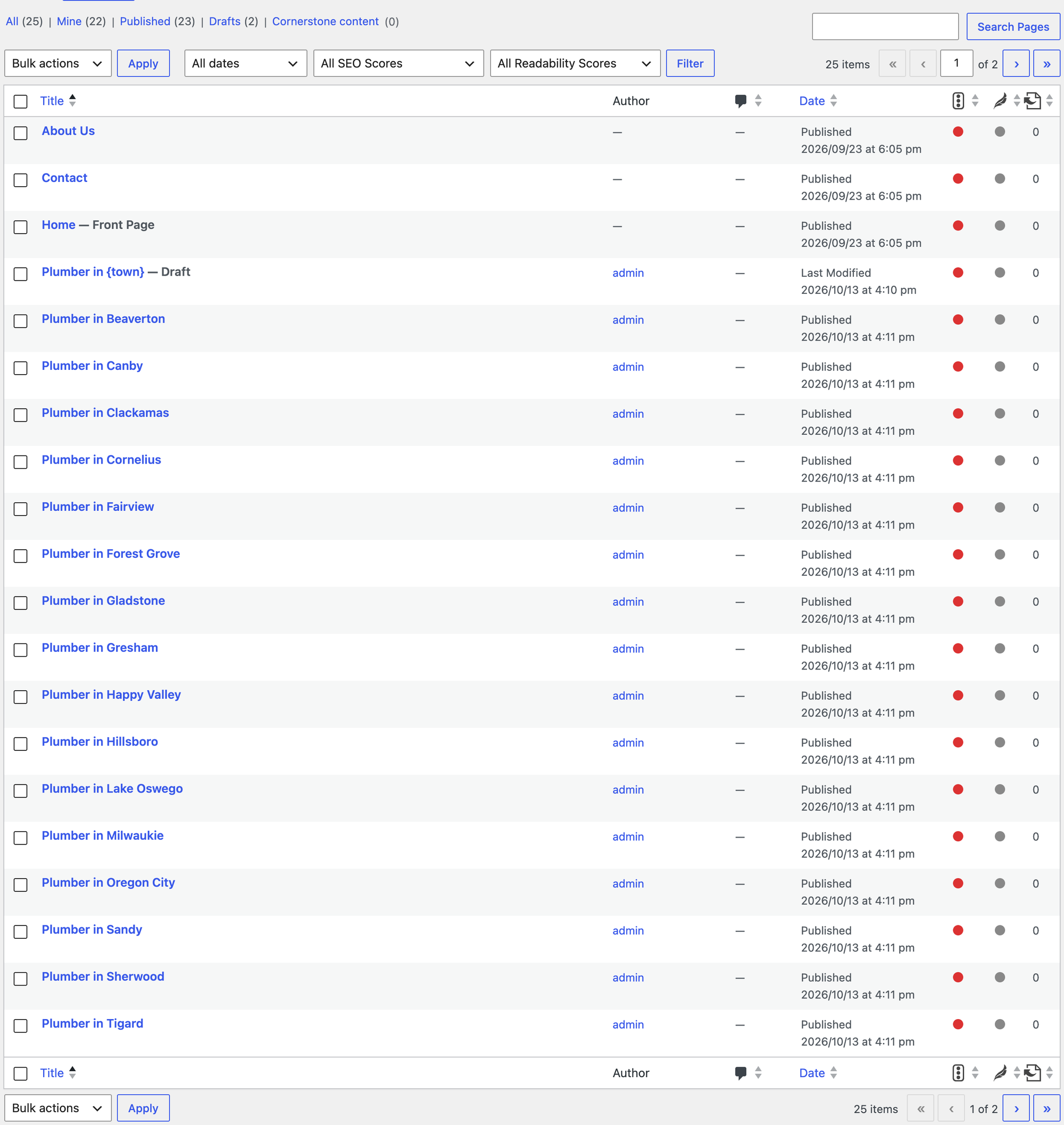
Task: Click the top Apply button
Action: [143, 63]
